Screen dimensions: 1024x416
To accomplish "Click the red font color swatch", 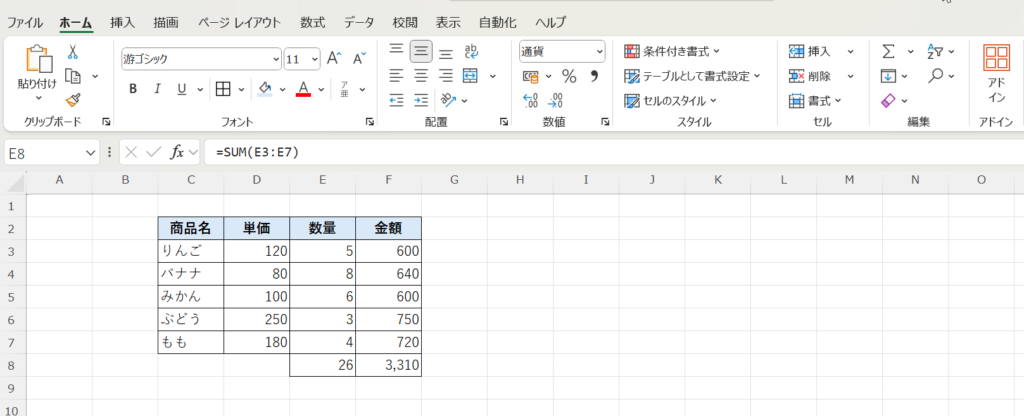I will pyautogui.click(x=304, y=89).
